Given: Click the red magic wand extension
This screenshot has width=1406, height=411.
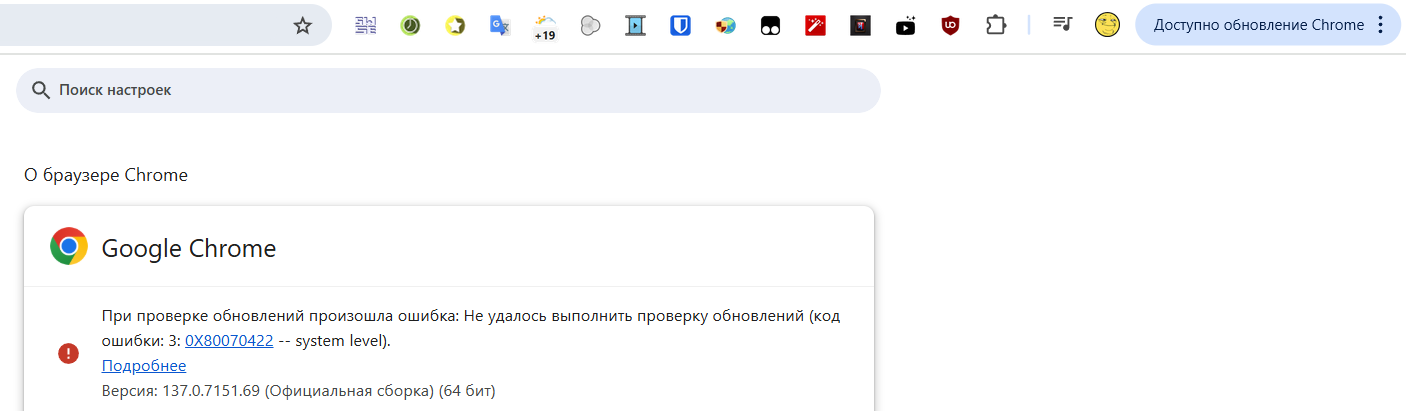Looking at the screenshot, I should (815, 25).
